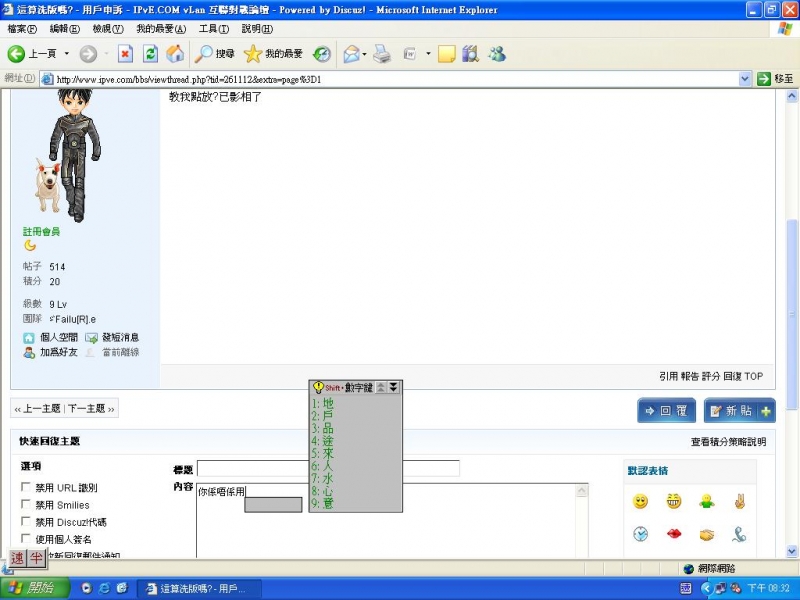Image resolution: width=800 pixels, height=600 pixels.
Task: Open the mail icon dropdown arrow
Action: click(x=364, y=54)
